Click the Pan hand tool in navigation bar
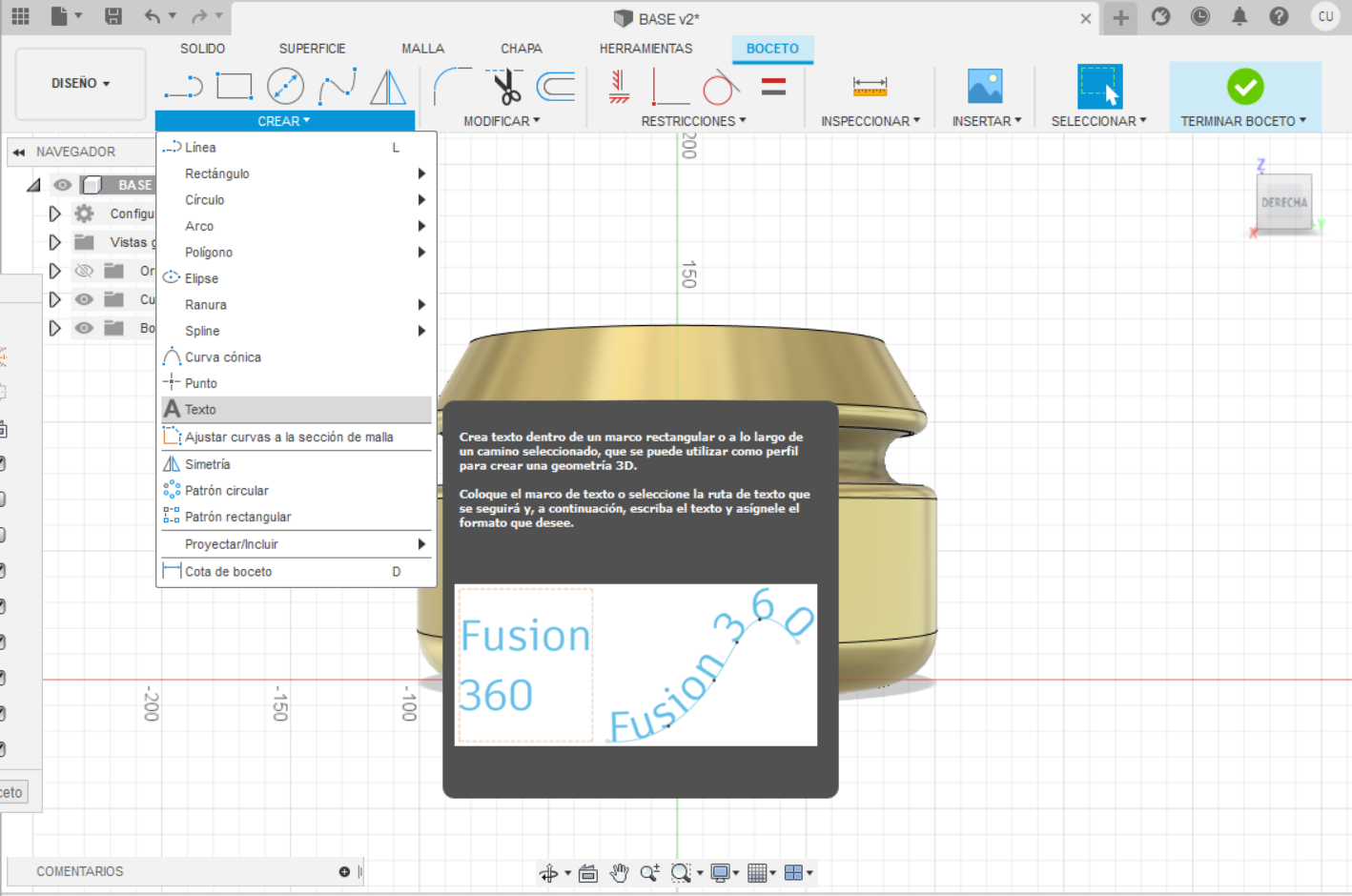Viewport: 1352px width, 896px height. pos(619,872)
